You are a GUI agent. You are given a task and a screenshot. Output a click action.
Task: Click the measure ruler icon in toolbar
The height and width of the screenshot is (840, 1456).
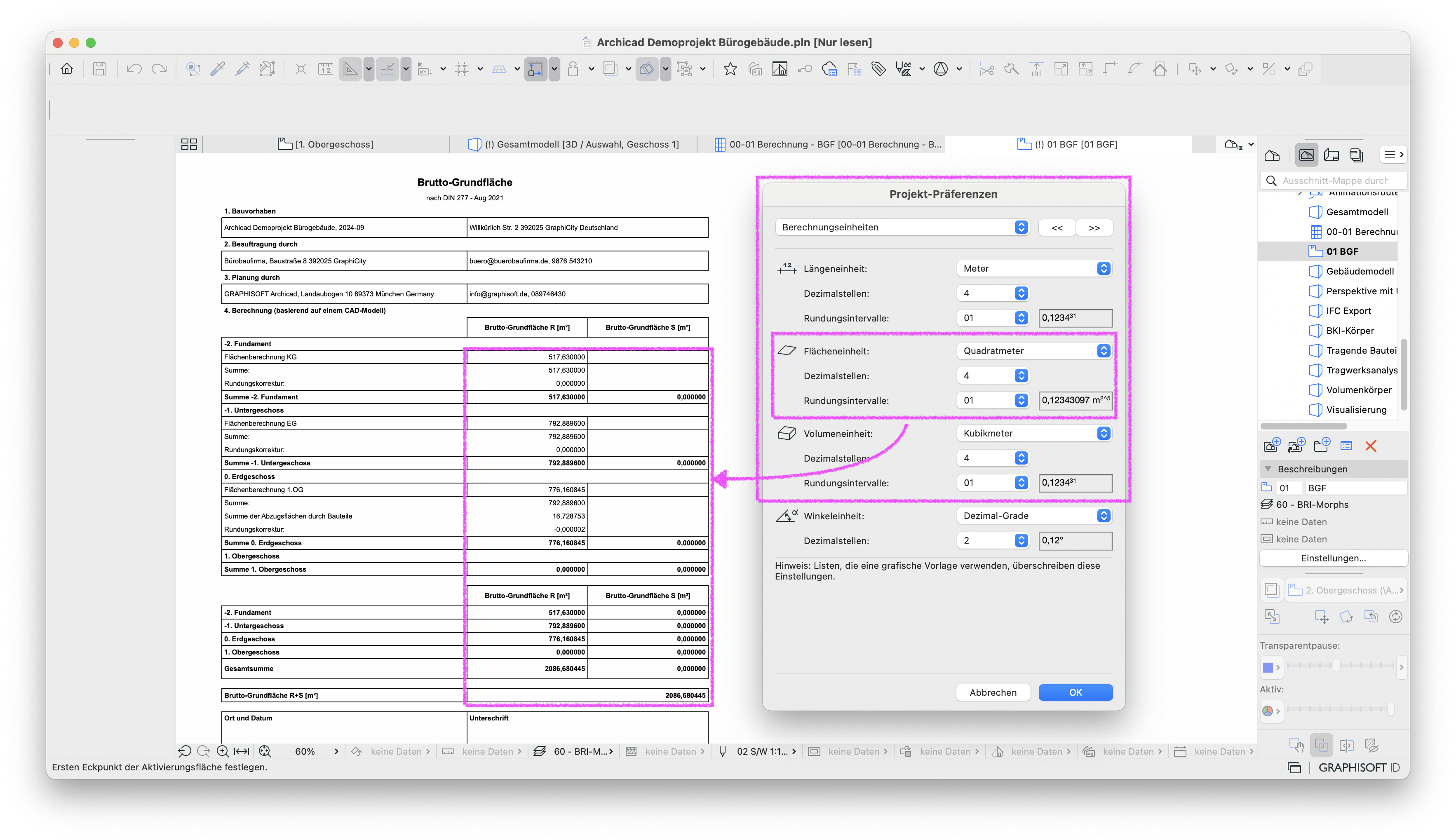pos(325,69)
